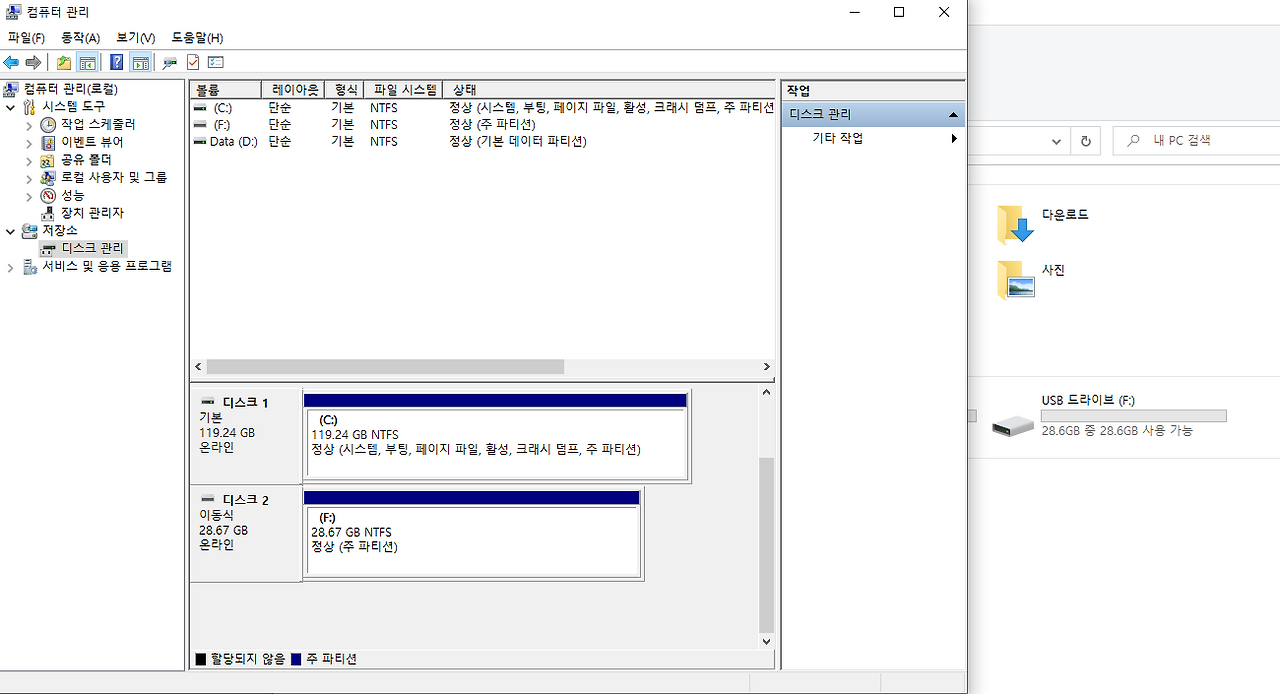Click the 사진 folder icon in Explorer
This screenshot has width=1280, height=694.
[1015, 280]
